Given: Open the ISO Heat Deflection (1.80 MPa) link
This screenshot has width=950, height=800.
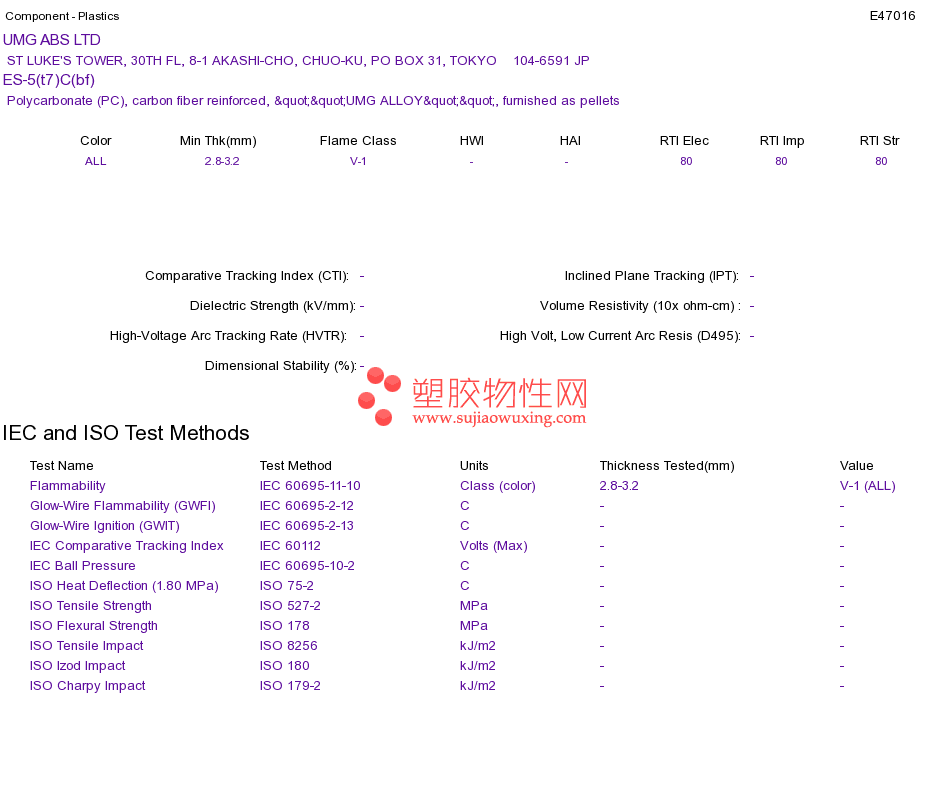Looking at the screenshot, I should [124, 585].
